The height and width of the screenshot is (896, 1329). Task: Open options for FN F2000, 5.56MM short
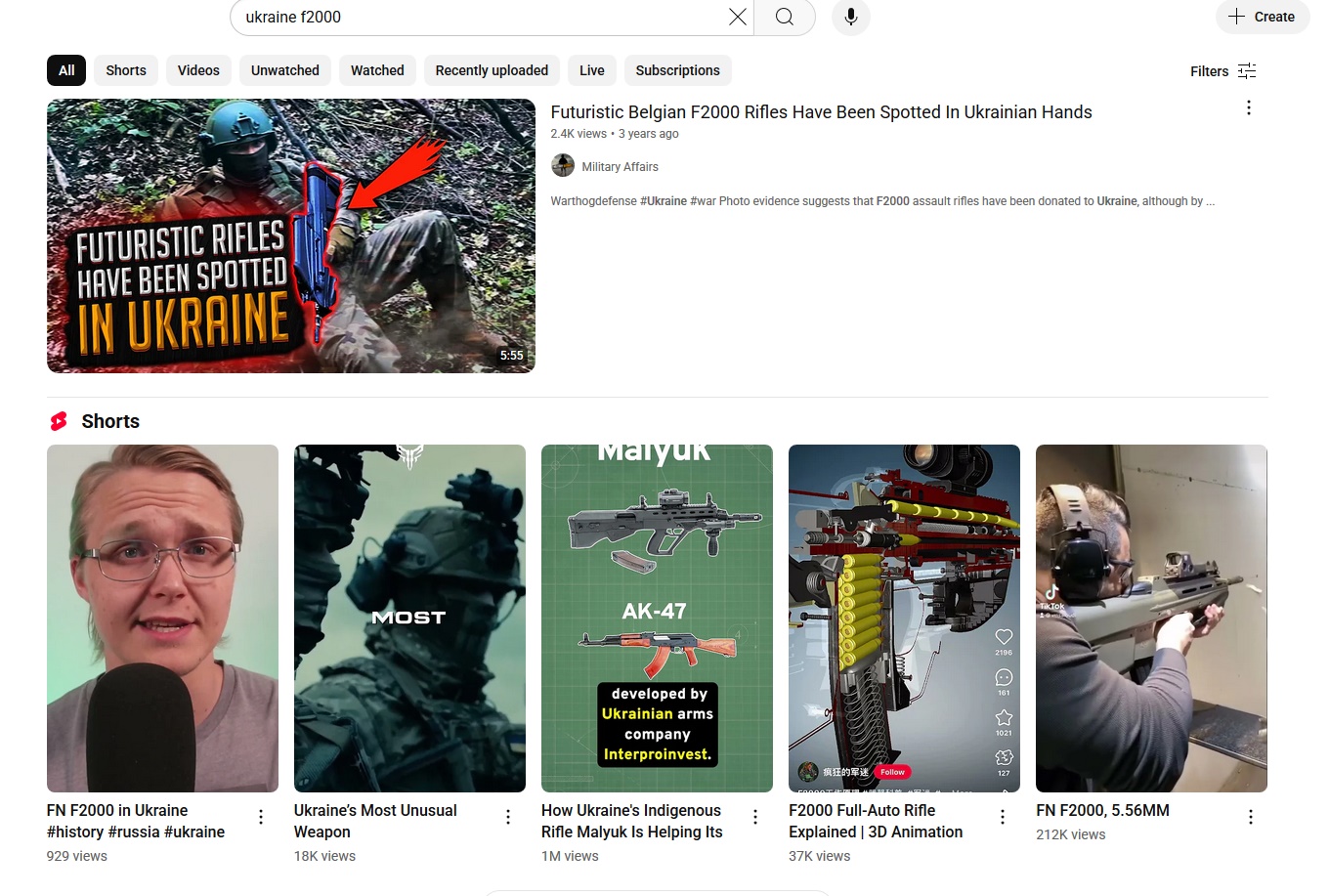click(1251, 817)
